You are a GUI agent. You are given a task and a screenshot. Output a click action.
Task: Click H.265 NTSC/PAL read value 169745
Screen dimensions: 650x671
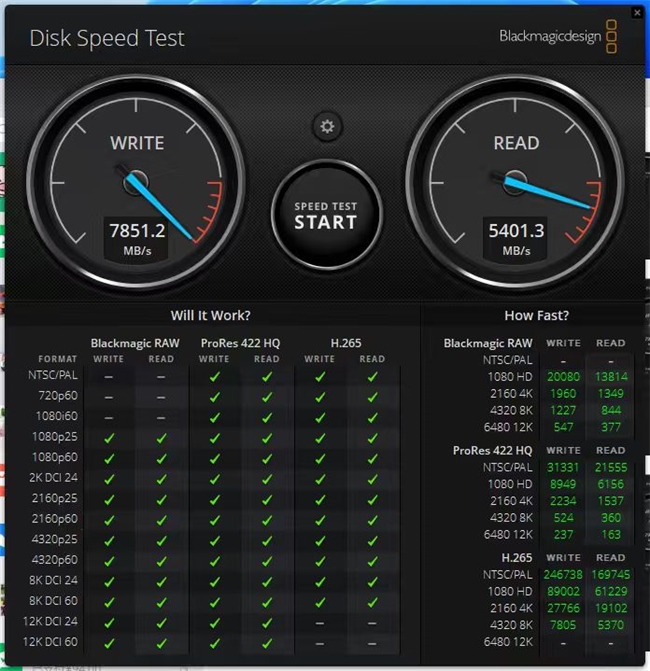(x=611, y=575)
